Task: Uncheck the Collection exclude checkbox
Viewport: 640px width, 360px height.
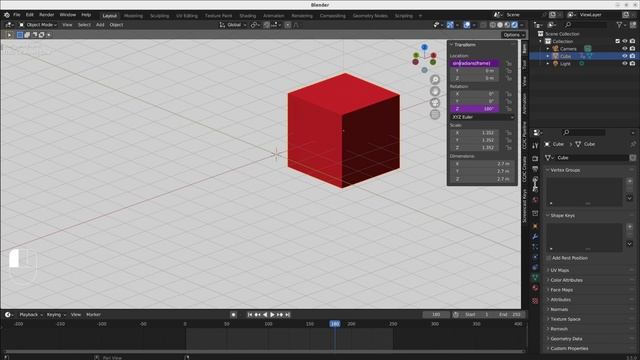Action: (618, 41)
